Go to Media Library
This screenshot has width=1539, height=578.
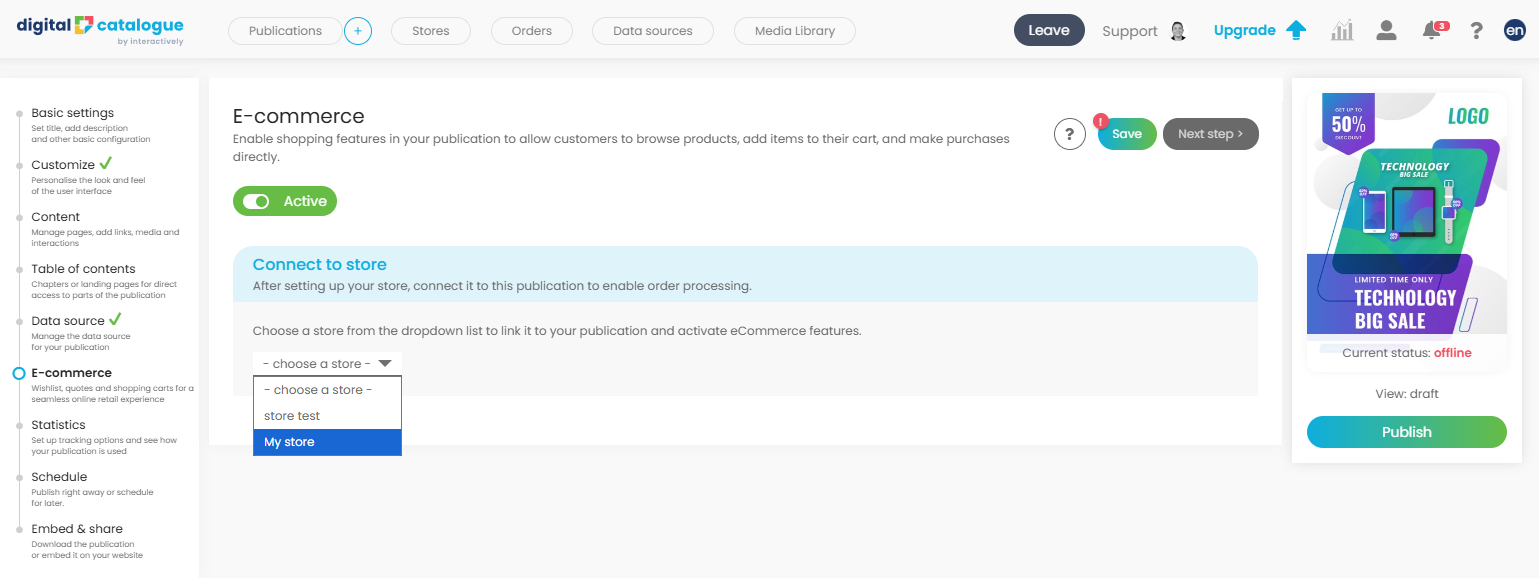point(795,31)
